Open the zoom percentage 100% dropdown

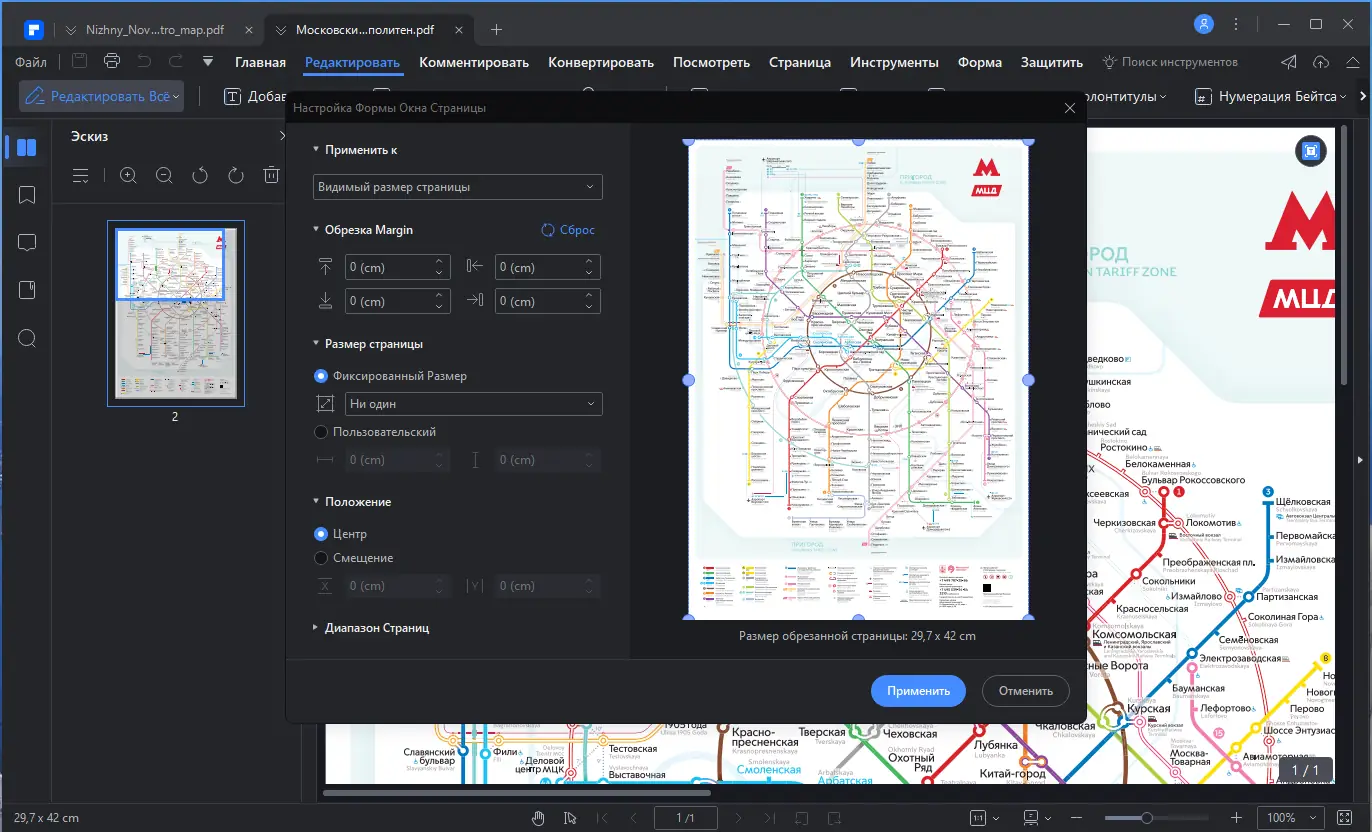tap(1290, 818)
